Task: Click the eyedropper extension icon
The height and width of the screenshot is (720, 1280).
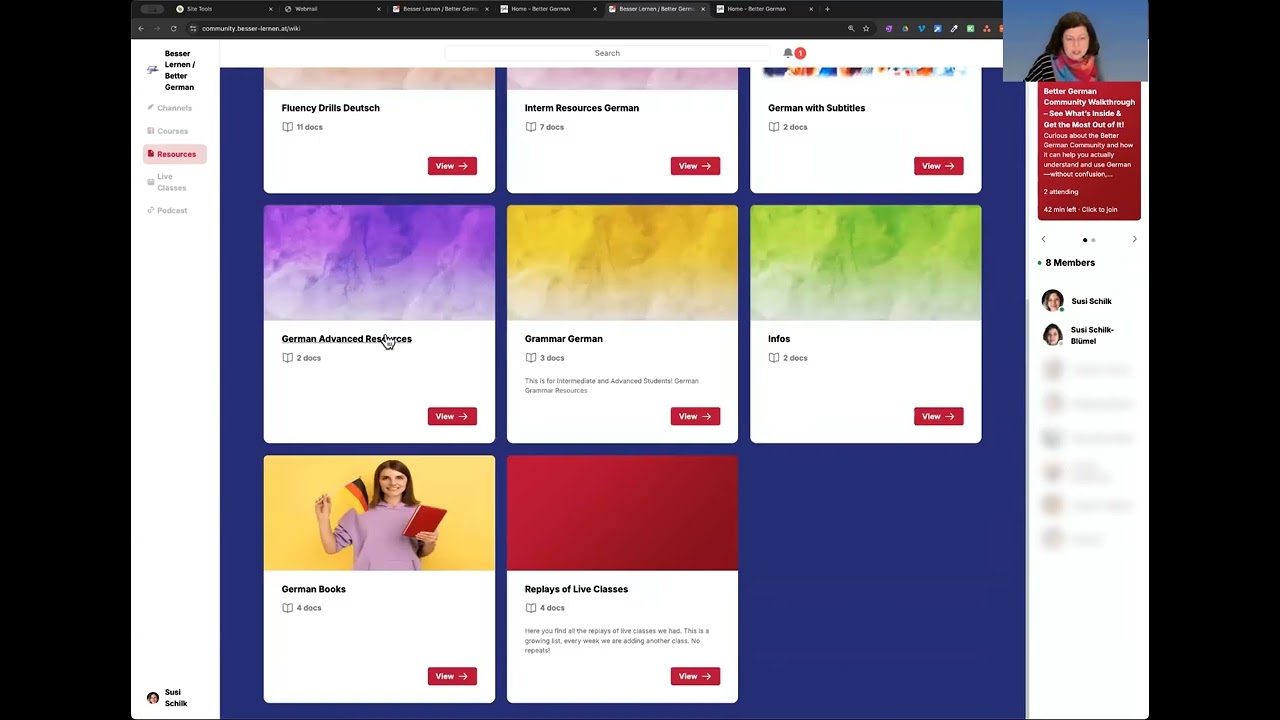Action: 954,28
